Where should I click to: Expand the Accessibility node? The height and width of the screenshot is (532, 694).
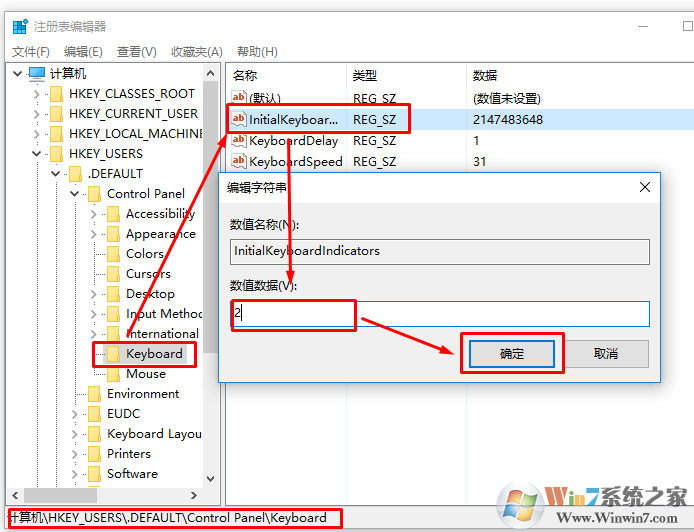[93, 214]
